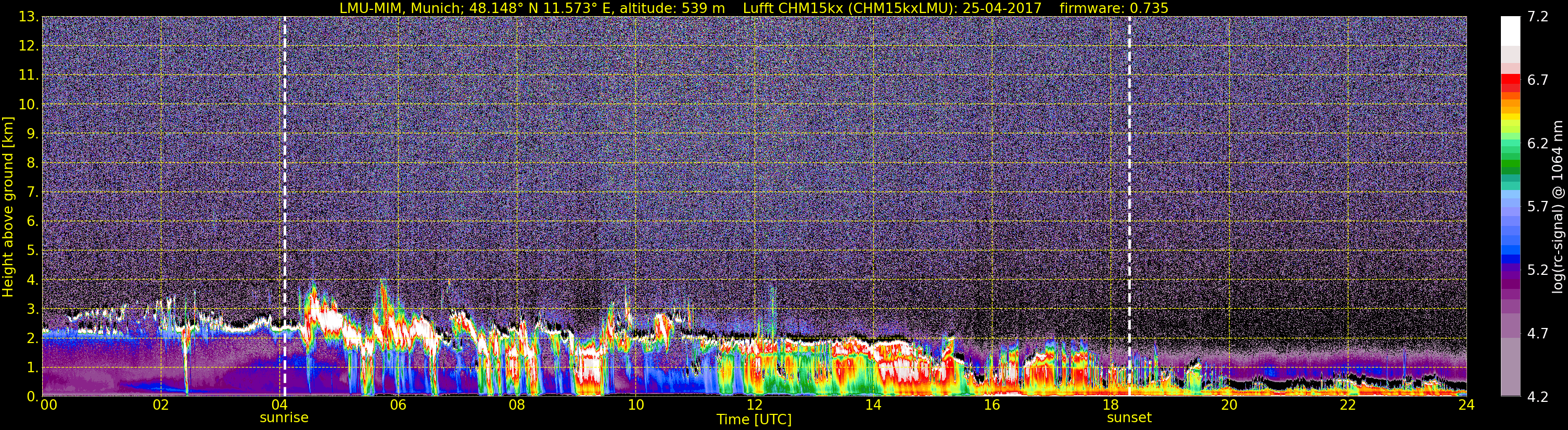Click the white top of the colorbar
The image size is (1568, 430).
point(1510,30)
